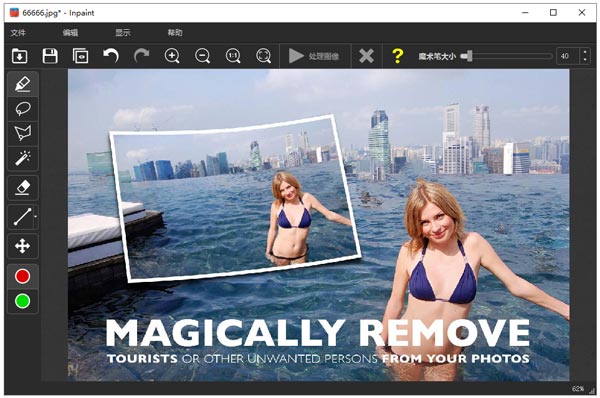Image resolution: width=600 pixels, height=398 pixels.
Task: Open the 帮助 menu
Action: [x=175, y=33]
